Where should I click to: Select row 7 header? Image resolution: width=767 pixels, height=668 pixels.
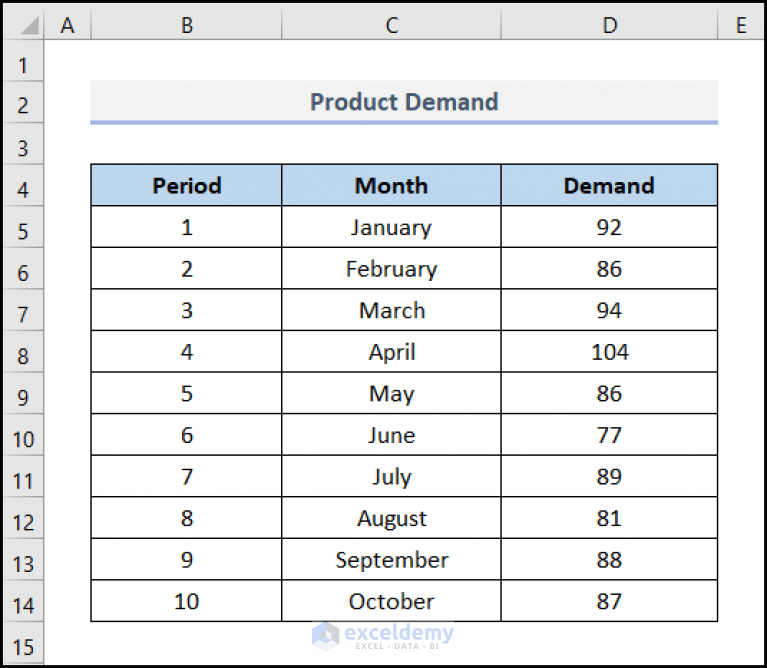click(23, 310)
